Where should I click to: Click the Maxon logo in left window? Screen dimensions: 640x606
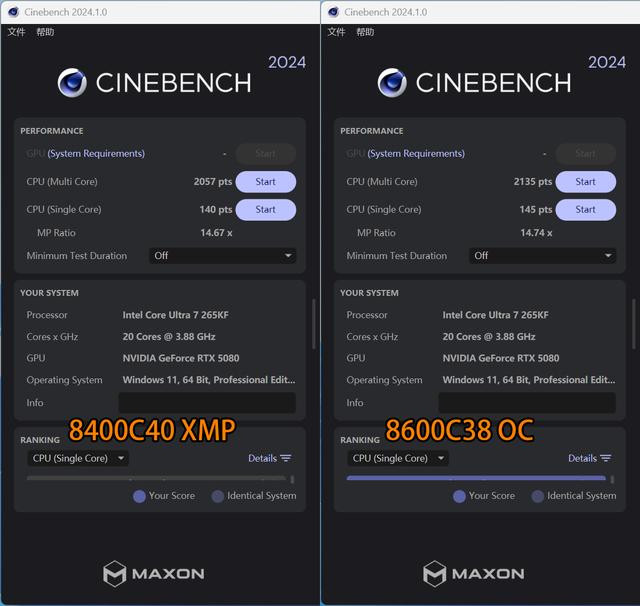click(x=153, y=573)
